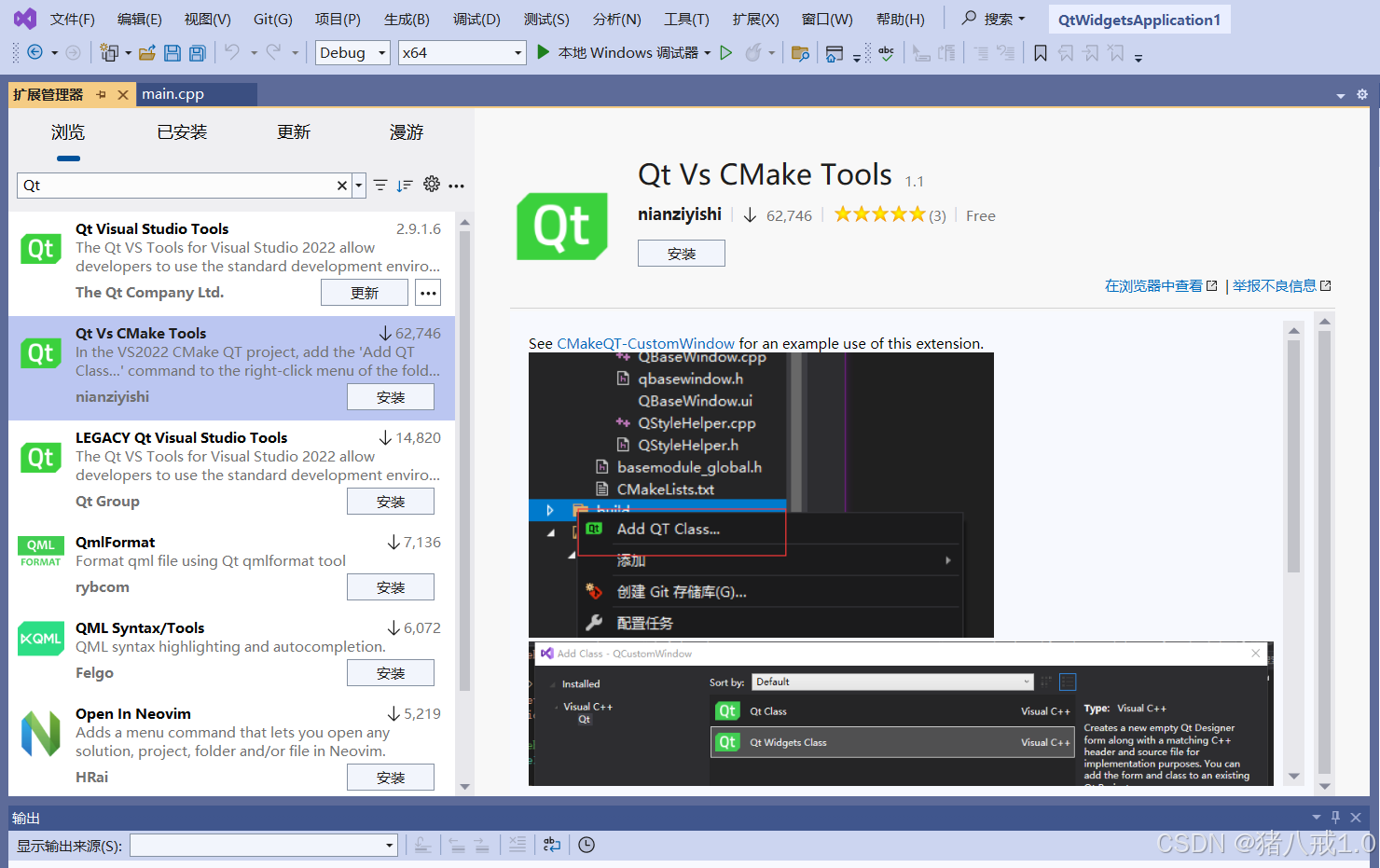1380x868 pixels.
Task: Pin the 输出 panel with pushpin icon
Action: pyautogui.click(x=1335, y=818)
